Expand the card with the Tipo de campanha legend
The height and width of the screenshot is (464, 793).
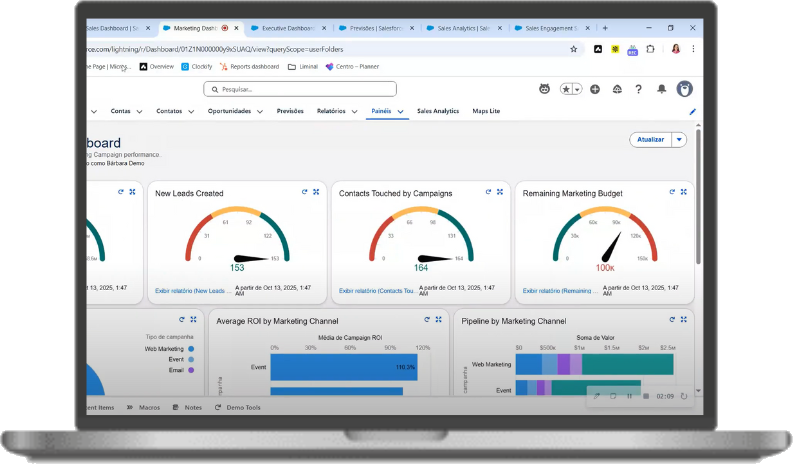tap(193, 319)
